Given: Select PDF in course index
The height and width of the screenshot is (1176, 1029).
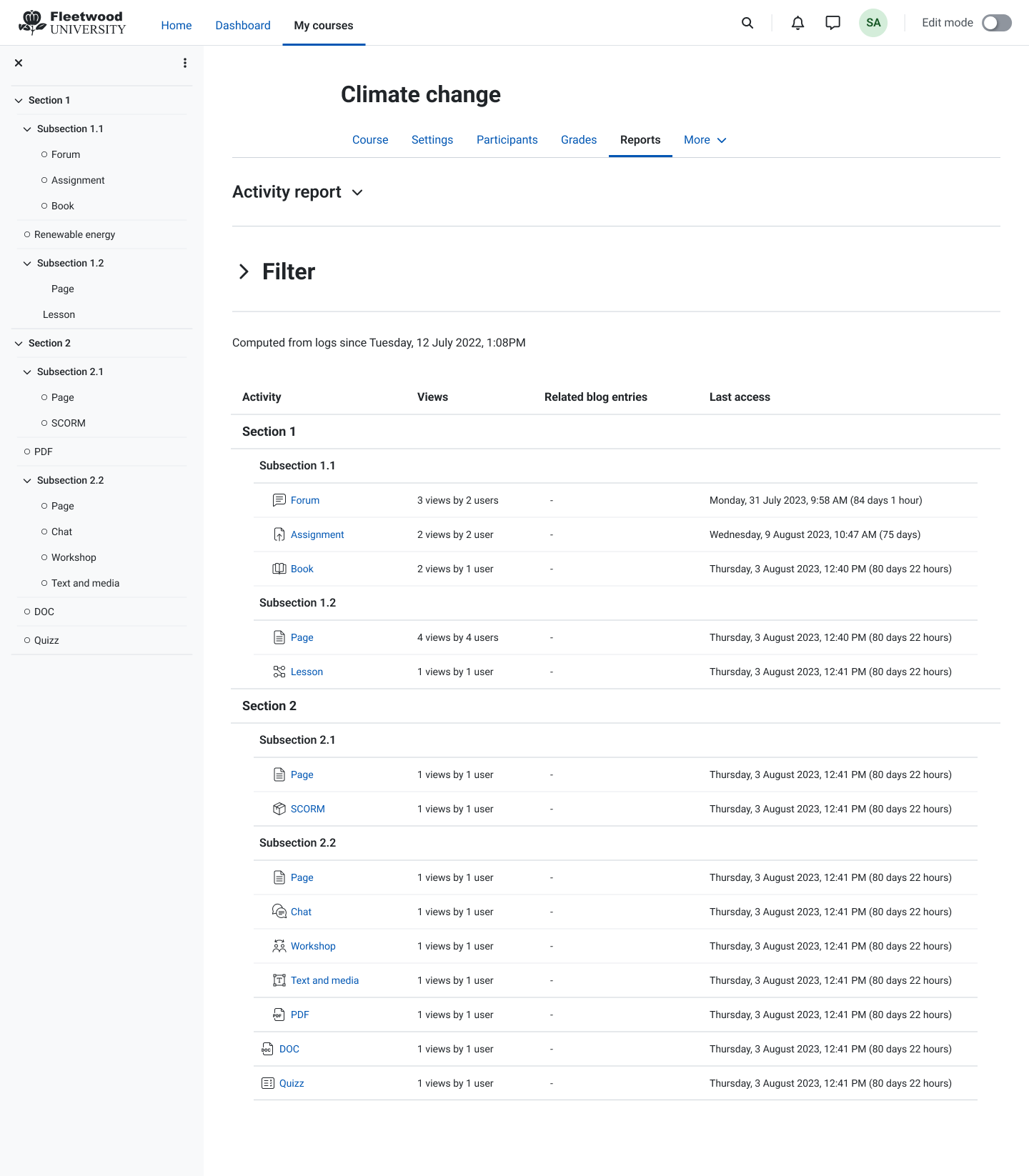Looking at the screenshot, I should pyautogui.click(x=44, y=452).
